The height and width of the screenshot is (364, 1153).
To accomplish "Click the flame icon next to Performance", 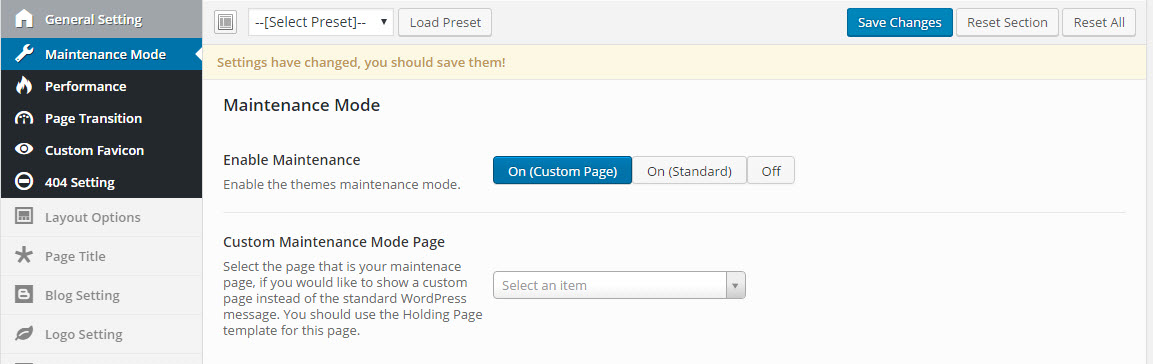I will [24, 86].
